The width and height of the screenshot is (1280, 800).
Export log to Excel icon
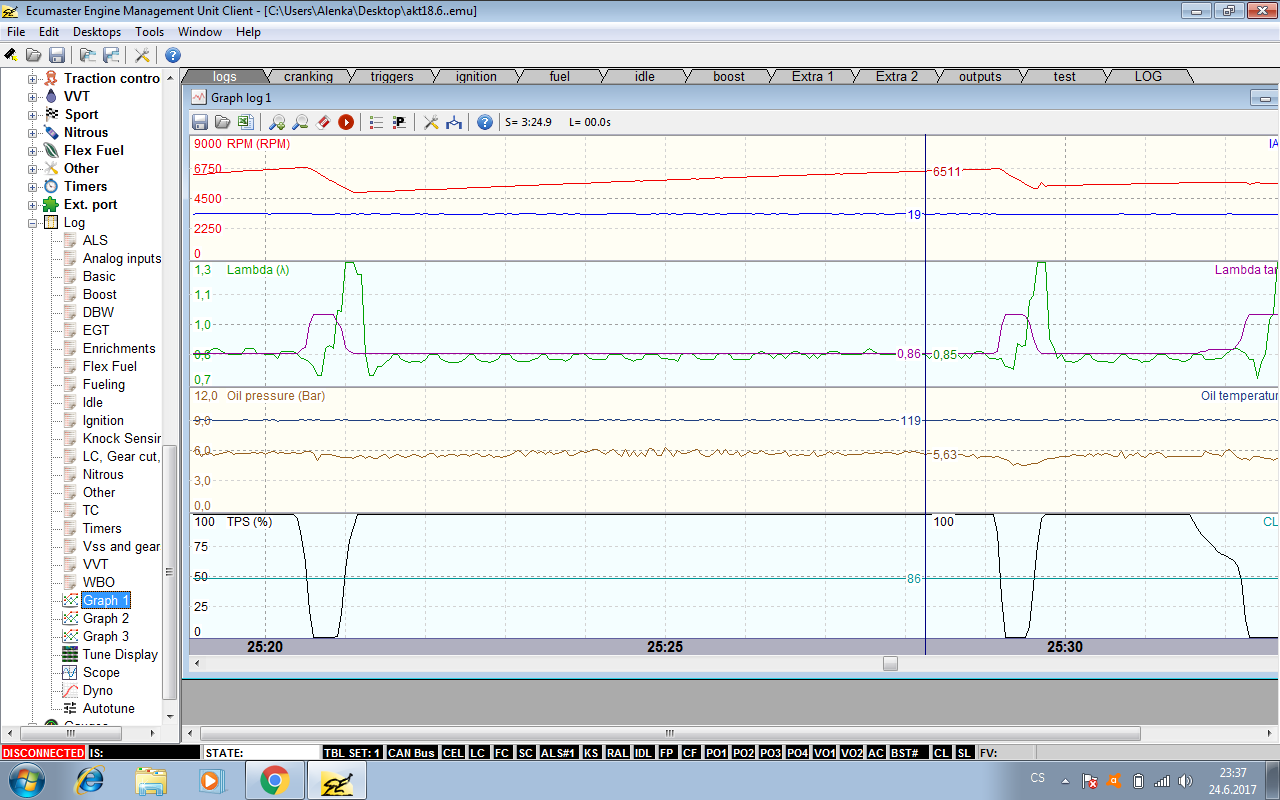coord(244,122)
